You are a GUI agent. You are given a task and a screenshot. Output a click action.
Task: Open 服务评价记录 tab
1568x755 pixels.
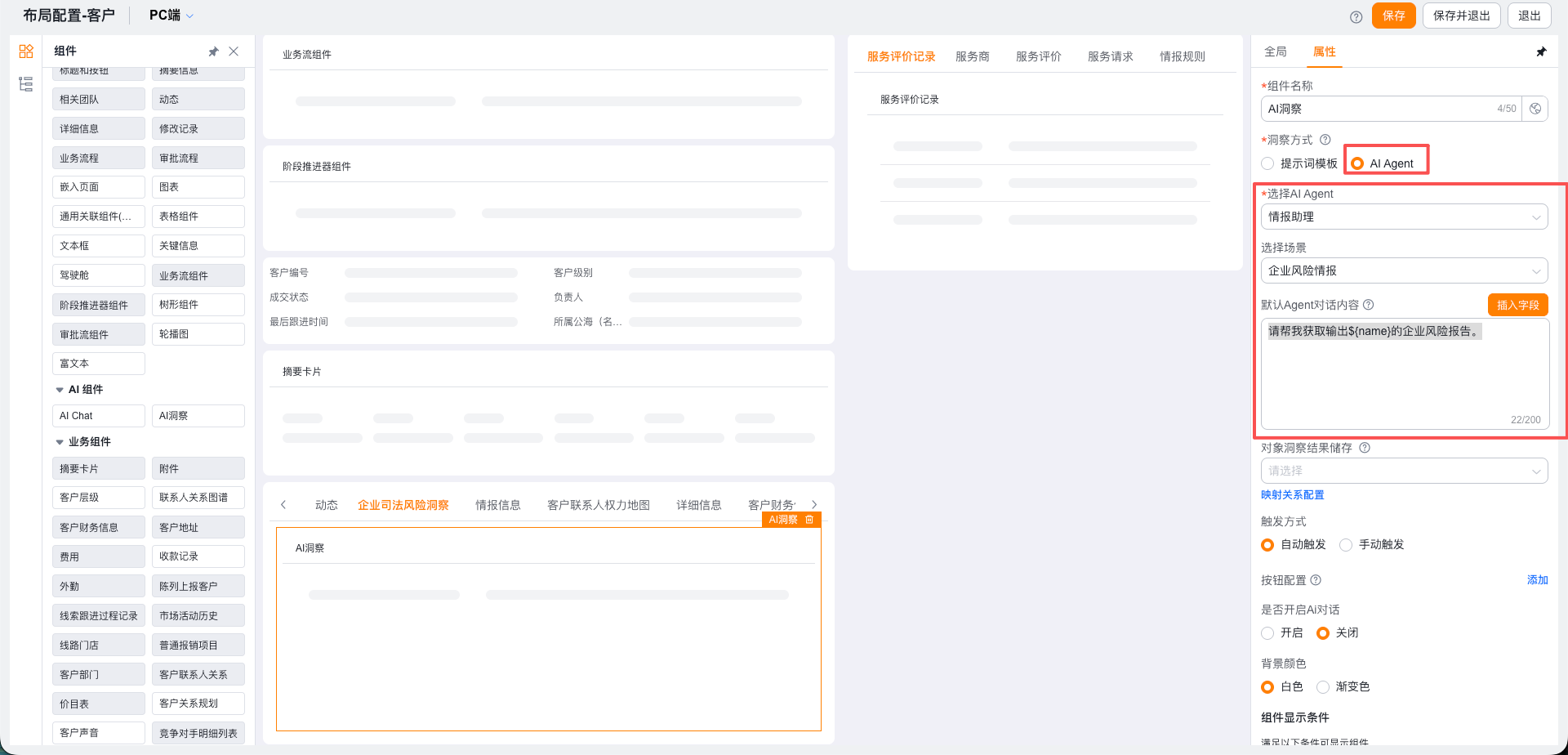coord(902,56)
